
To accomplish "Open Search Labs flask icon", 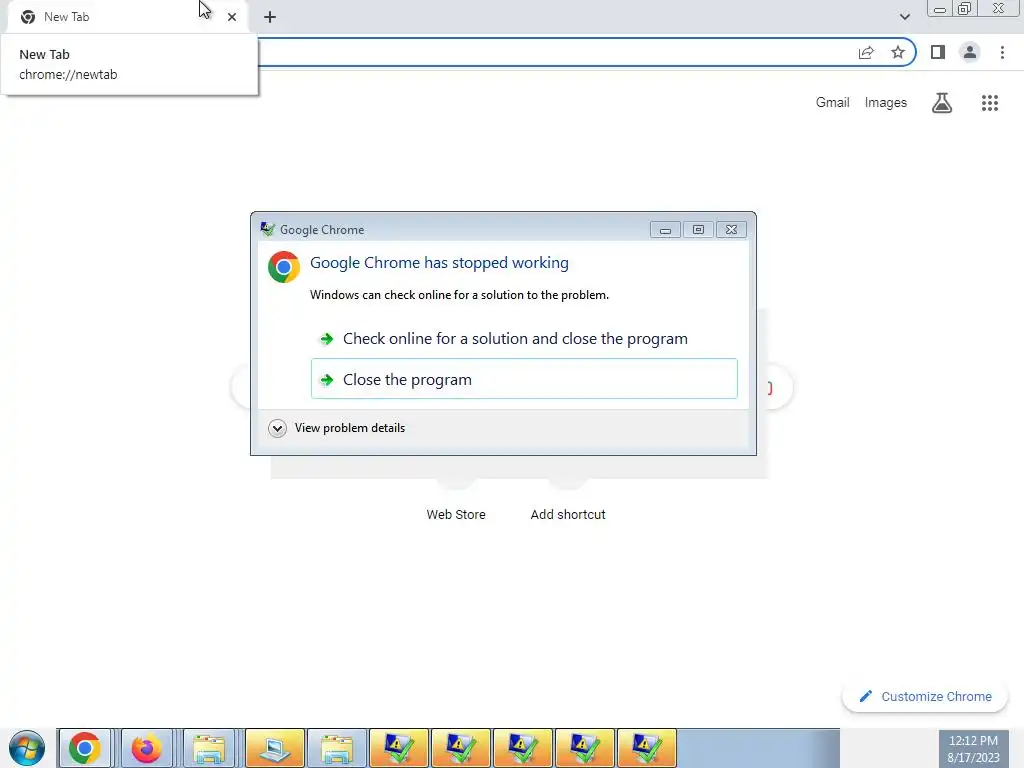I will coord(942,103).
